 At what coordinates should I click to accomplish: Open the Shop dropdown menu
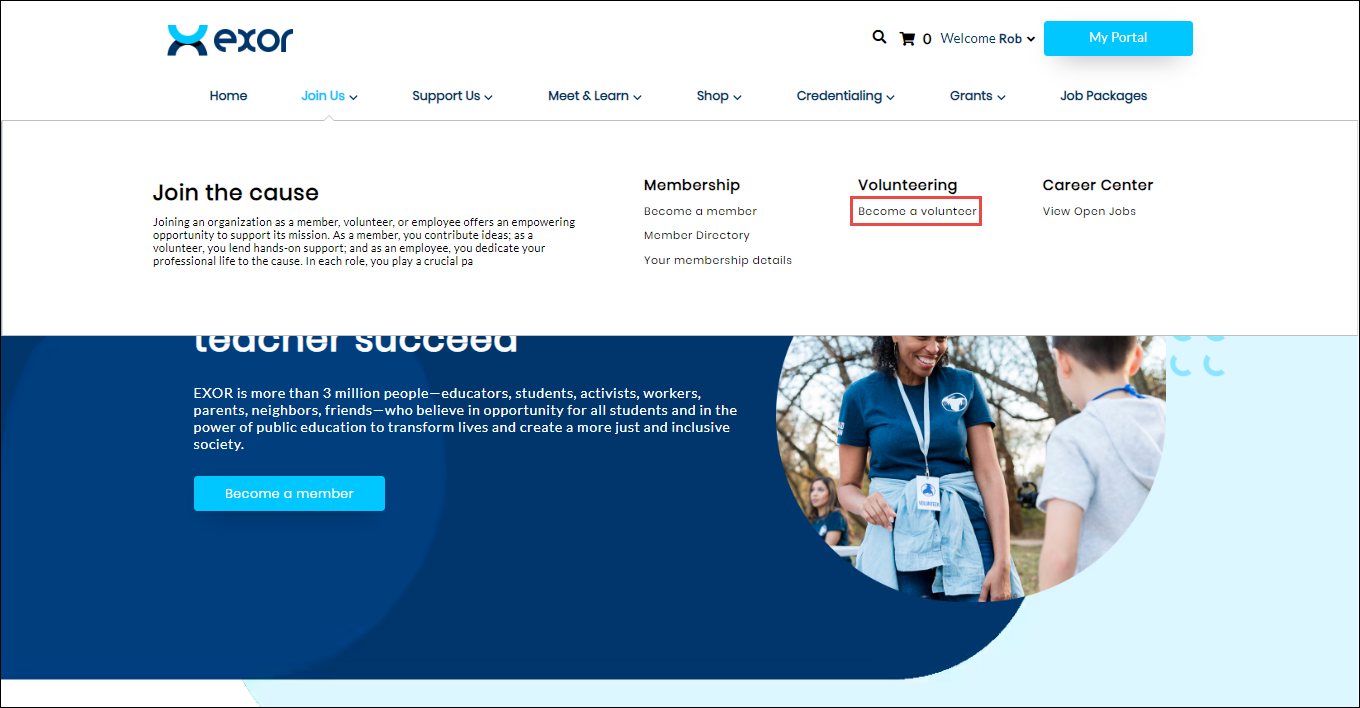click(x=718, y=96)
